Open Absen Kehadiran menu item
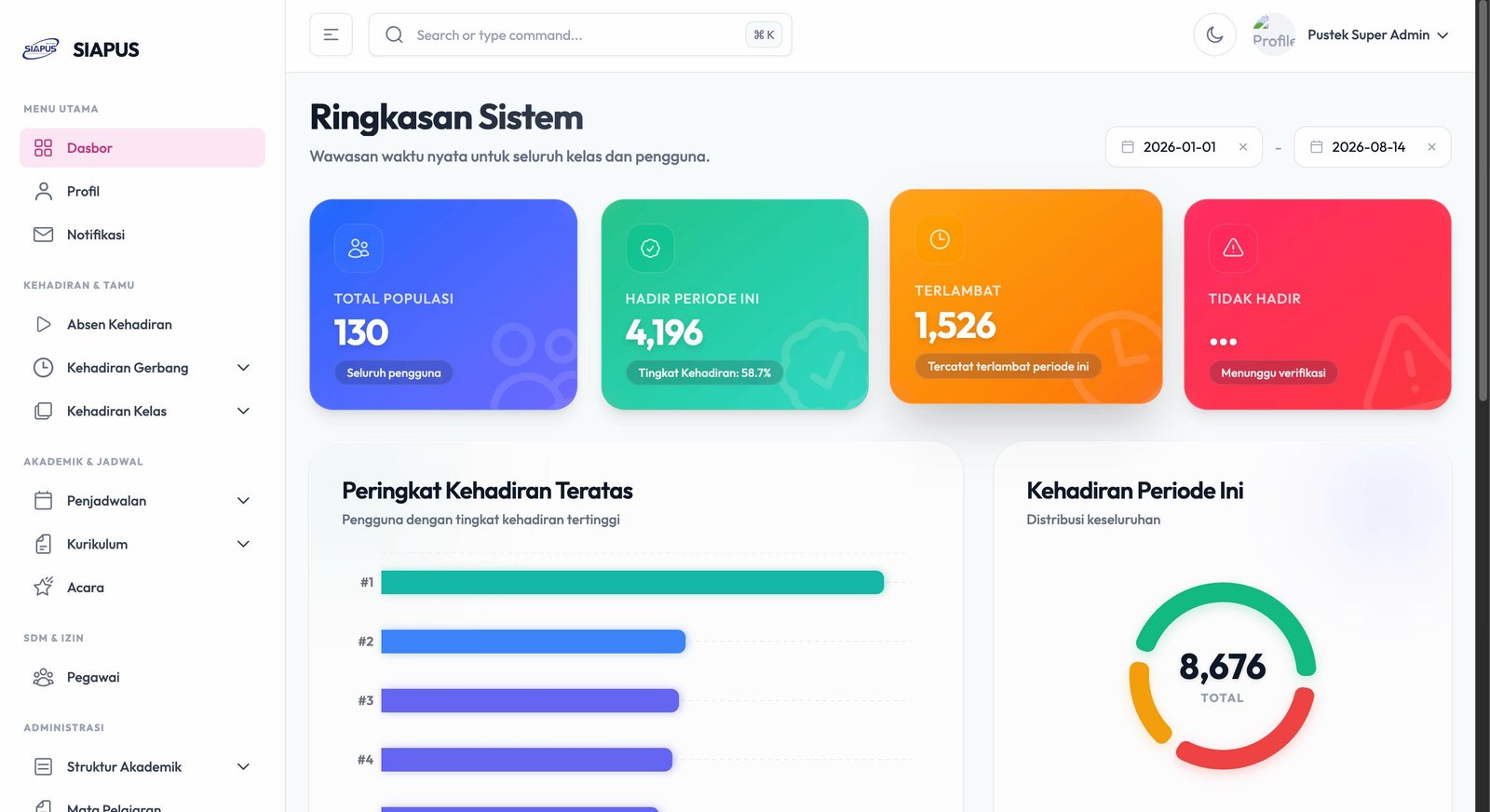Image resolution: width=1490 pixels, height=812 pixels. click(x=142, y=324)
